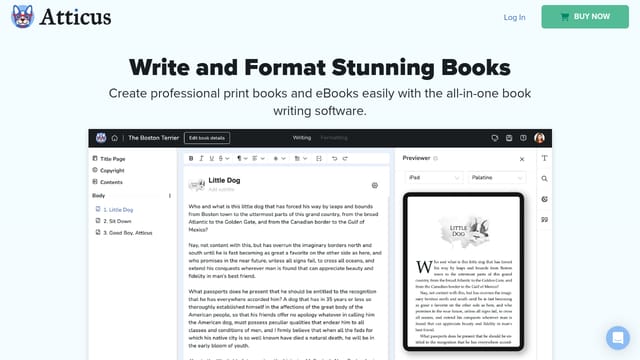Click the Write and Format Stunning Books heading
640x360 pixels.
pyautogui.click(x=320, y=68)
